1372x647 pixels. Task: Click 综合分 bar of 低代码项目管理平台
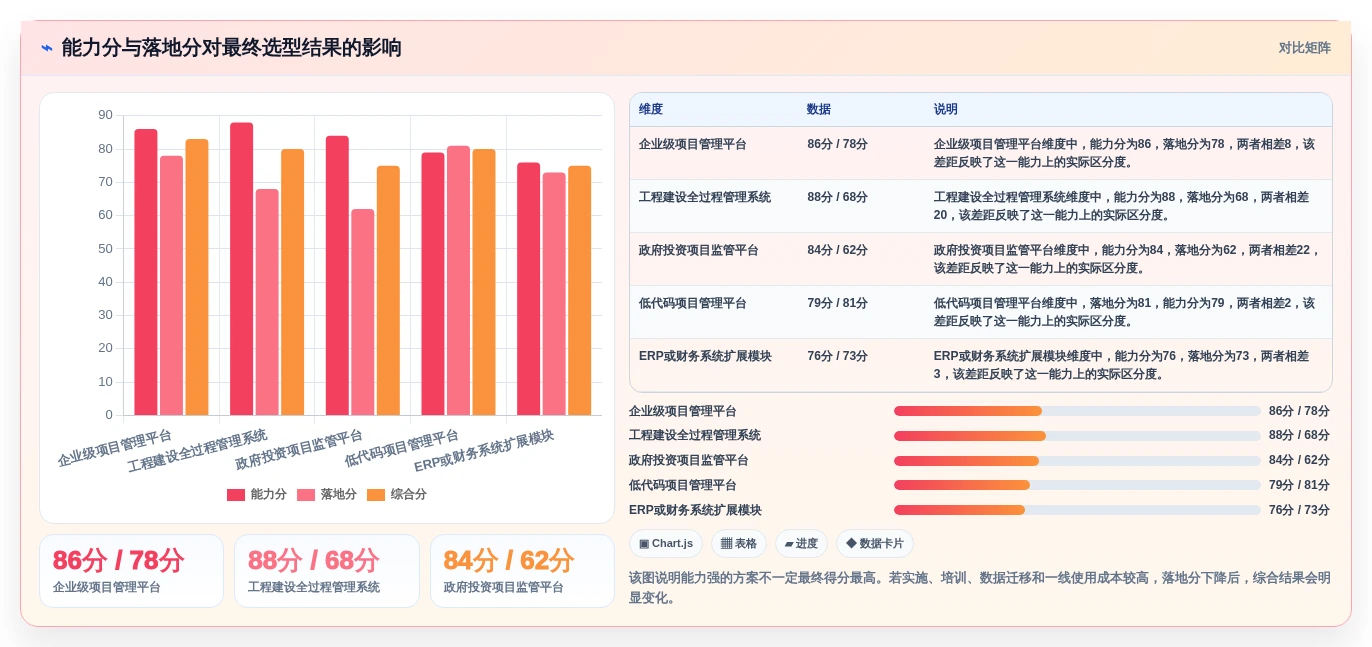(x=484, y=282)
